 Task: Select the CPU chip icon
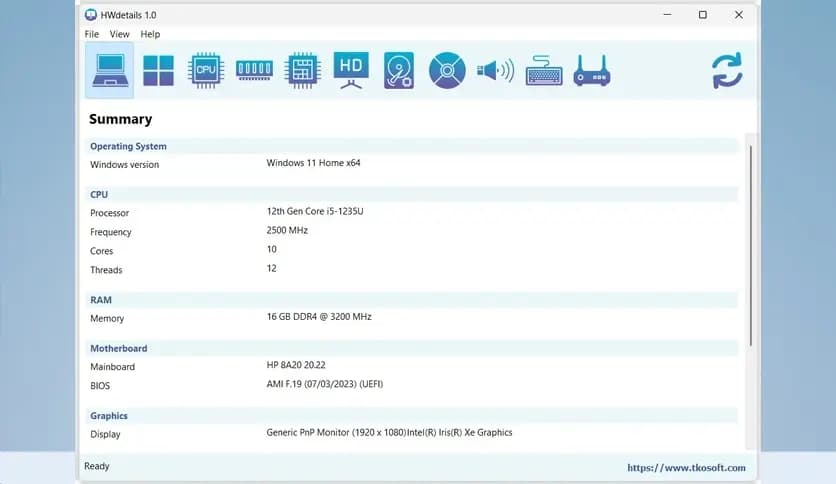coord(206,70)
